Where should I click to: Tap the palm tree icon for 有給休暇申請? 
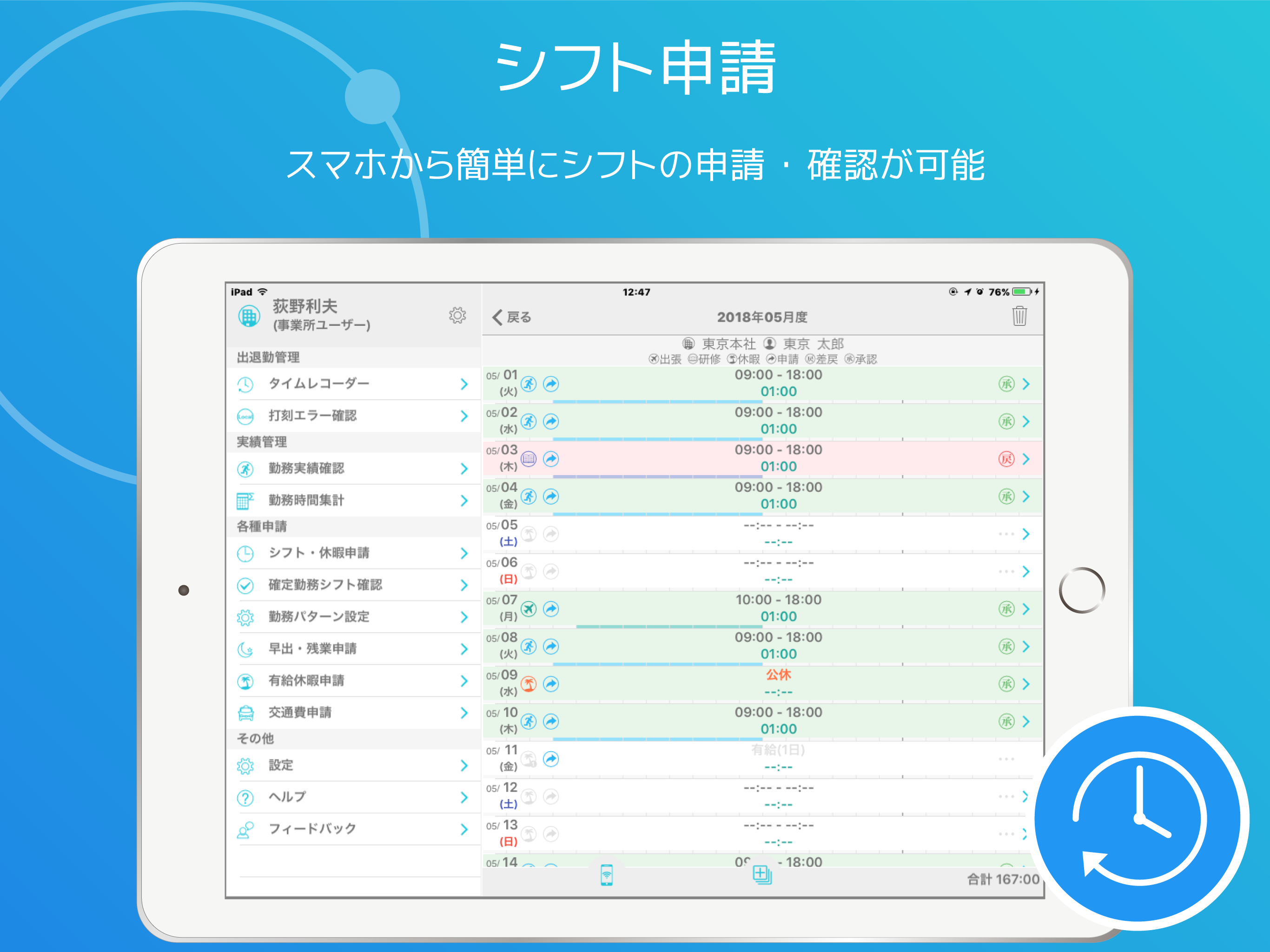[245, 681]
